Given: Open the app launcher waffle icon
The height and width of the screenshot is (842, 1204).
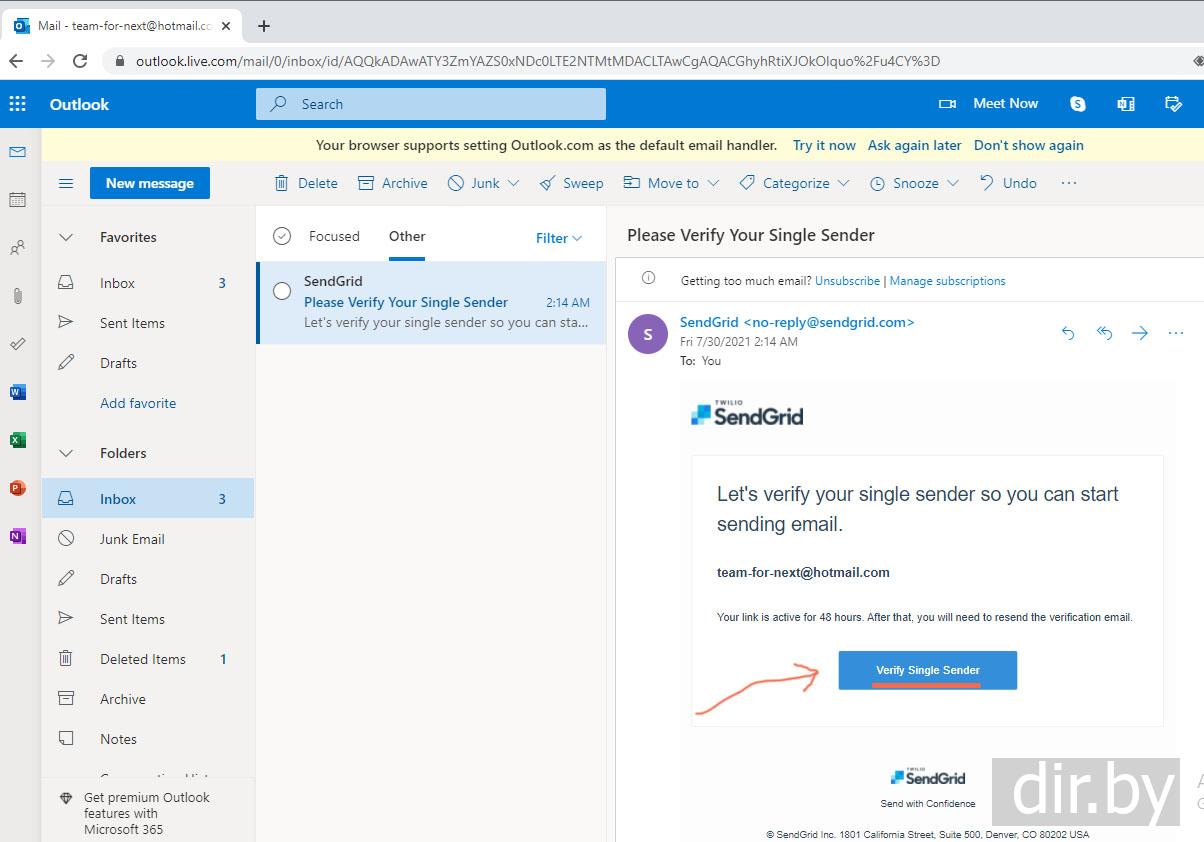Looking at the screenshot, I should (17, 104).
